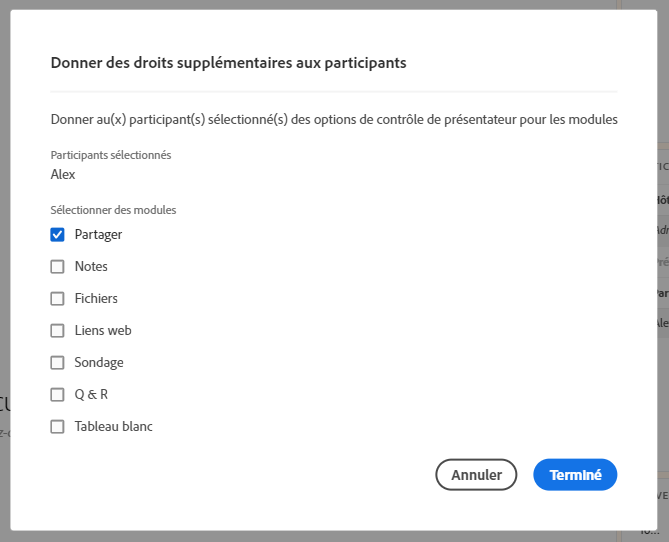The image size is (669, 542).
Task: Click the "Sondage" label text
Action: (x=99, y=363)
